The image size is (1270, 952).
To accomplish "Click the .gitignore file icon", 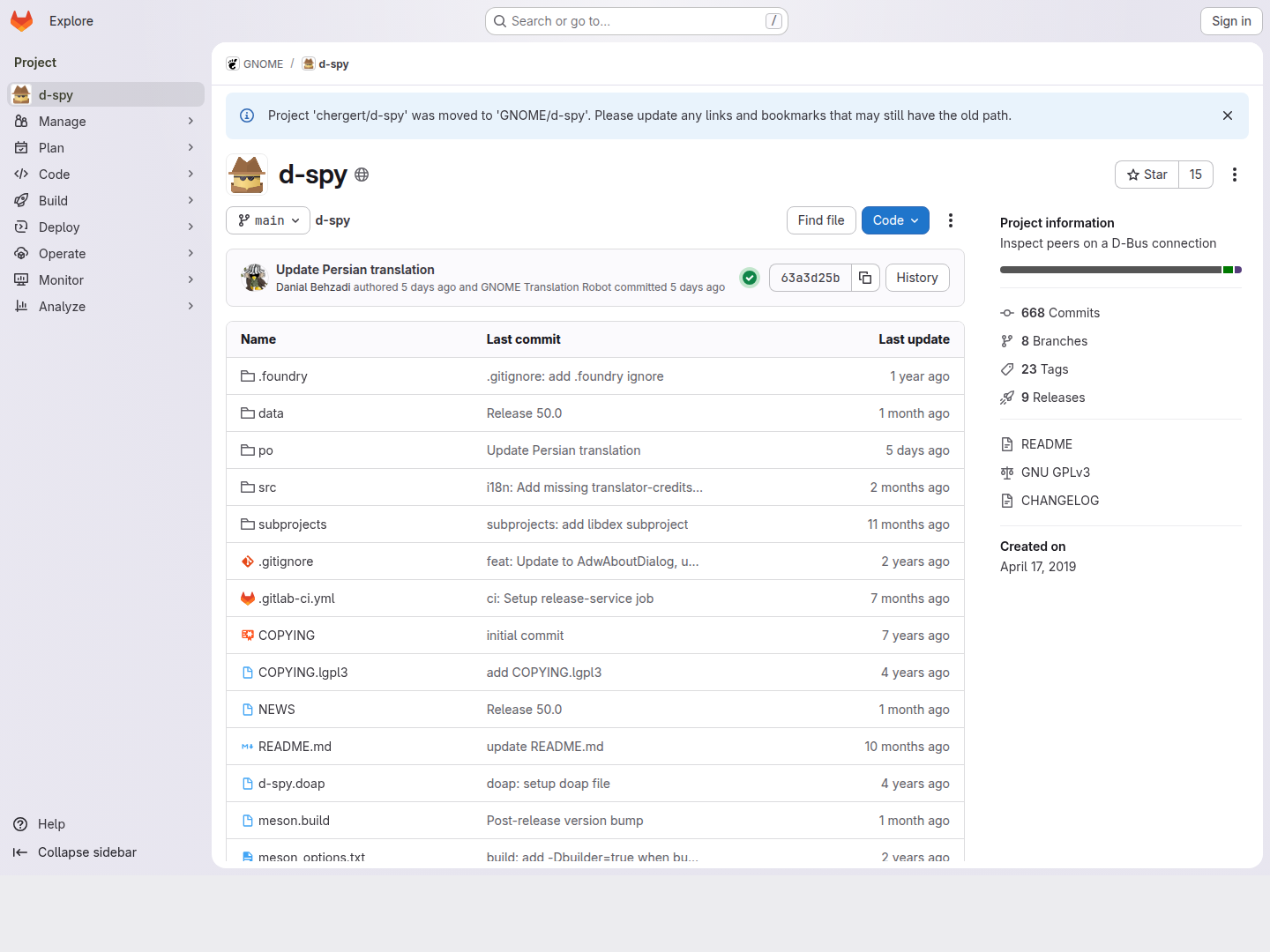I will click(248, 562).
